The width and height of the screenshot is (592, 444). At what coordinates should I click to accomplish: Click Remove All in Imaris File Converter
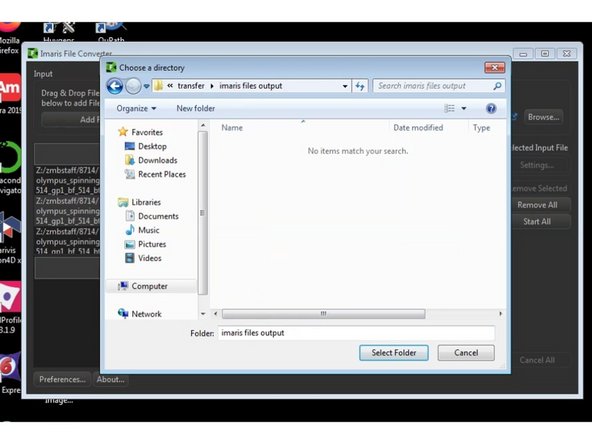click(540, 205)
